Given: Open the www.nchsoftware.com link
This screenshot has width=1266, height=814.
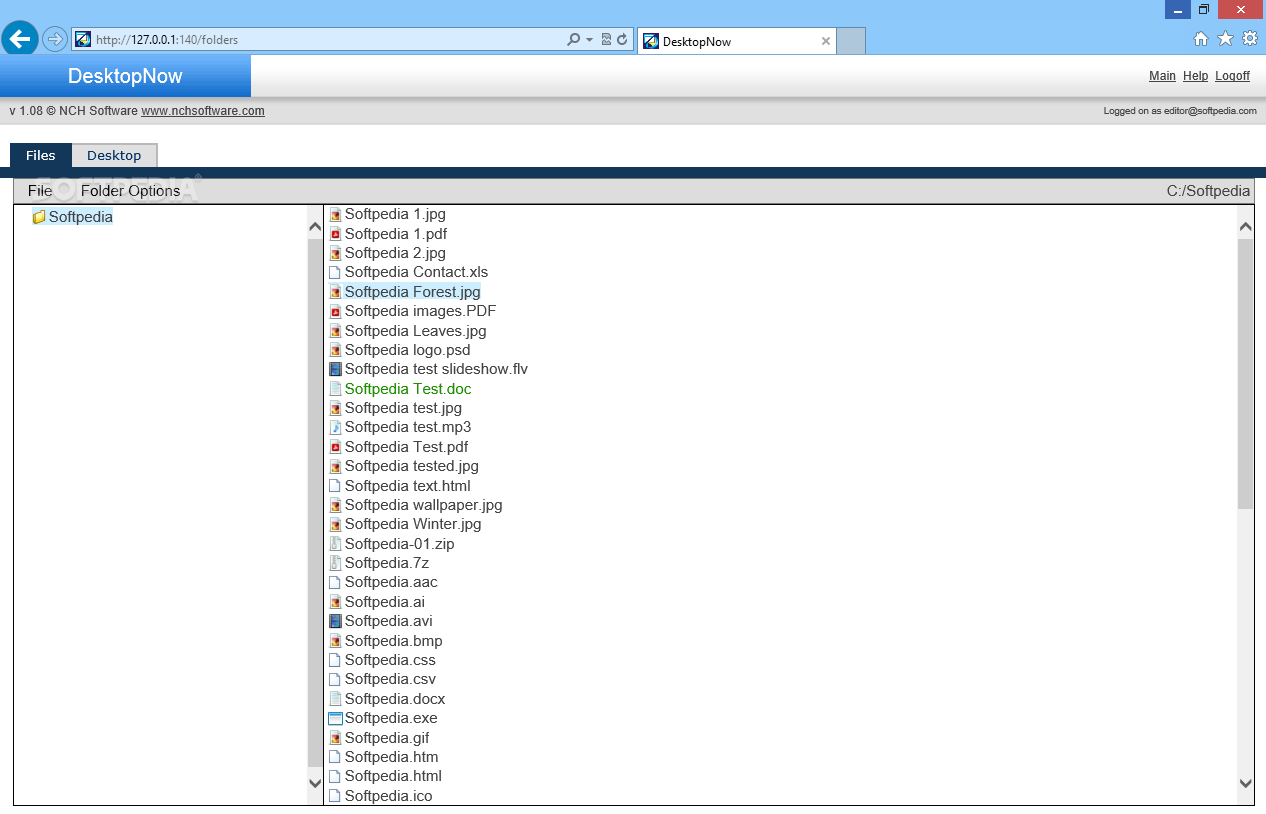Looking at the screenshot, I should tap(203, 111).
